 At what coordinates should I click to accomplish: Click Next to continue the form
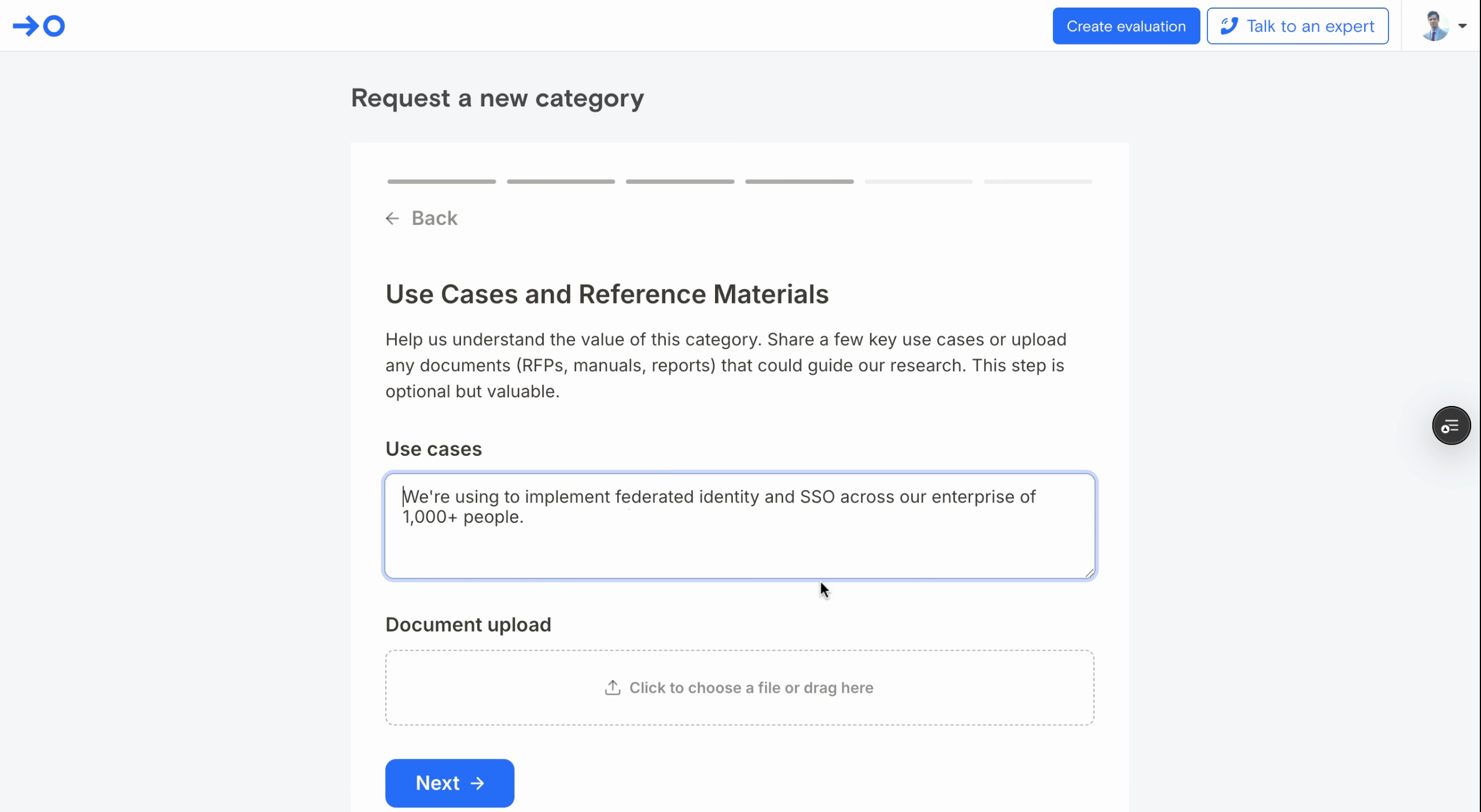pyautogui.click(x=450, y=783)
